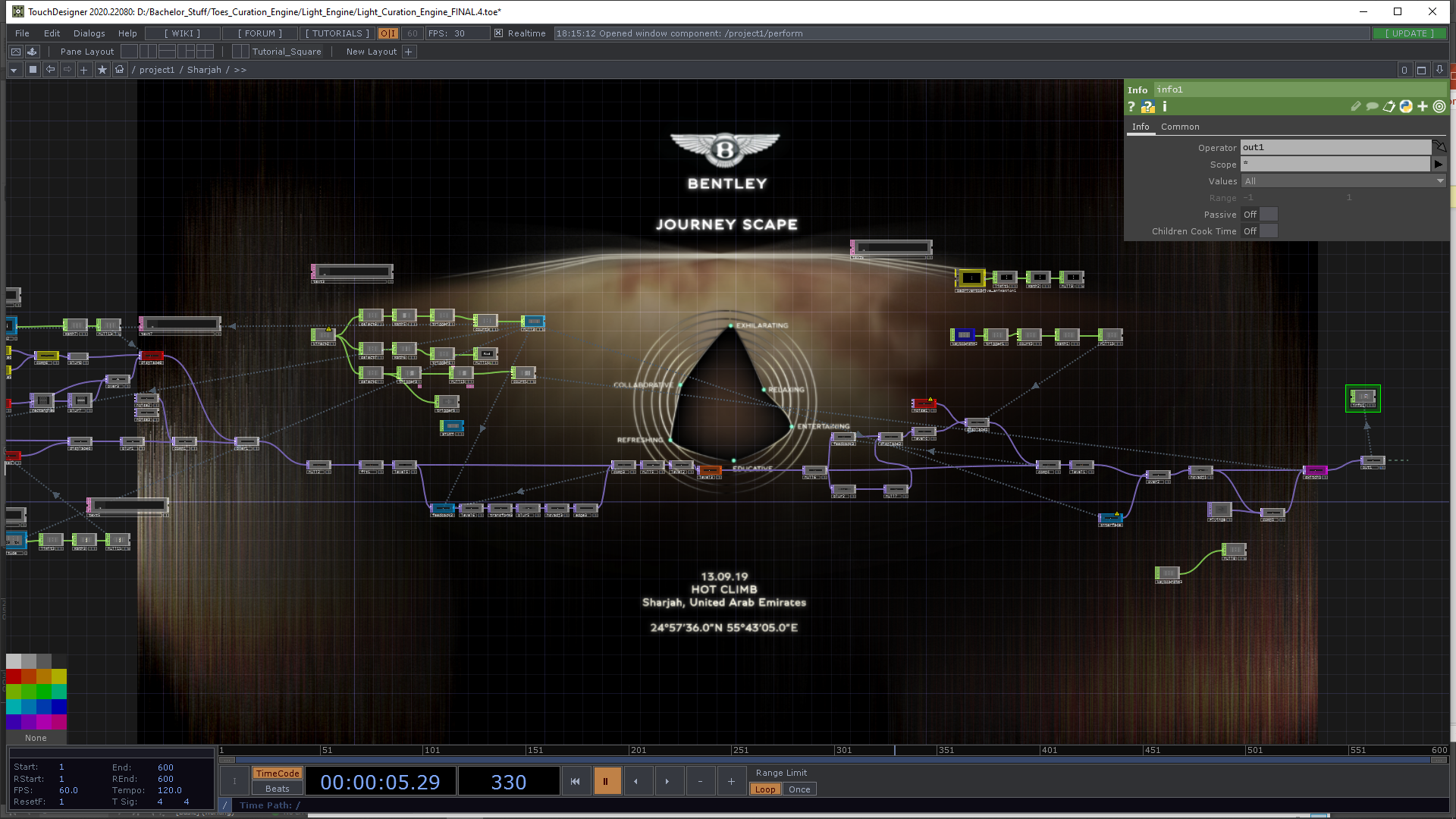The width and height of the screenshot is (1456, 819).
Task: Click the timeline marker at frame 301
Action: point(843,750)
